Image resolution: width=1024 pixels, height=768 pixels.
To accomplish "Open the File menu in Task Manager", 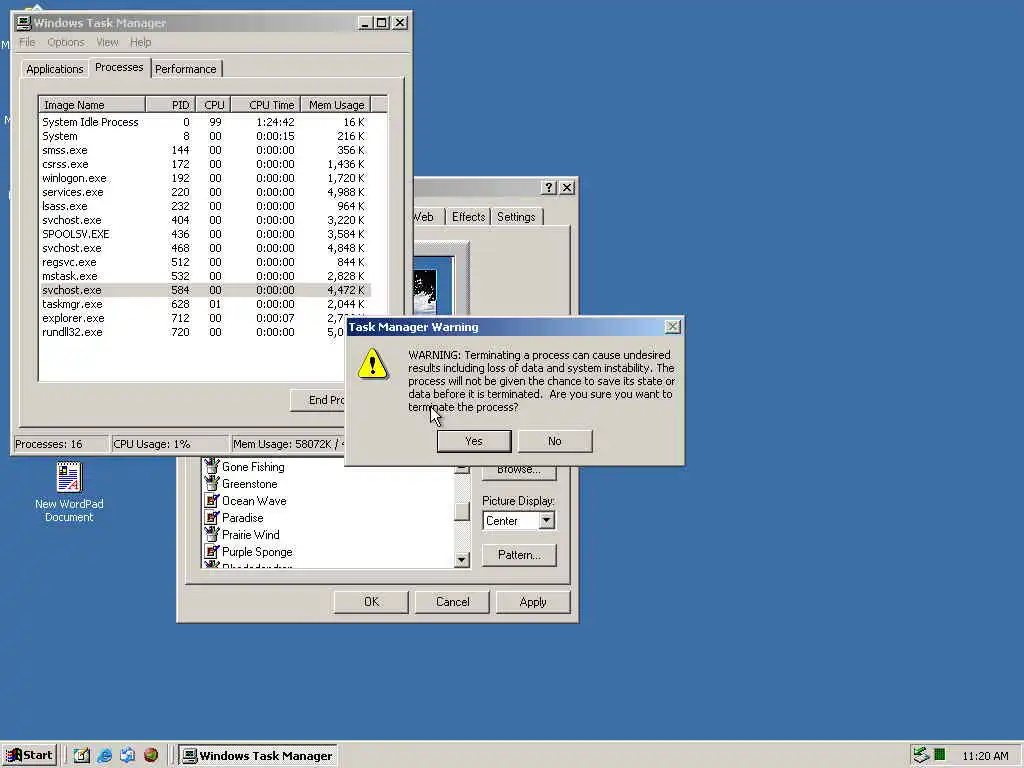I will [27, 42].
